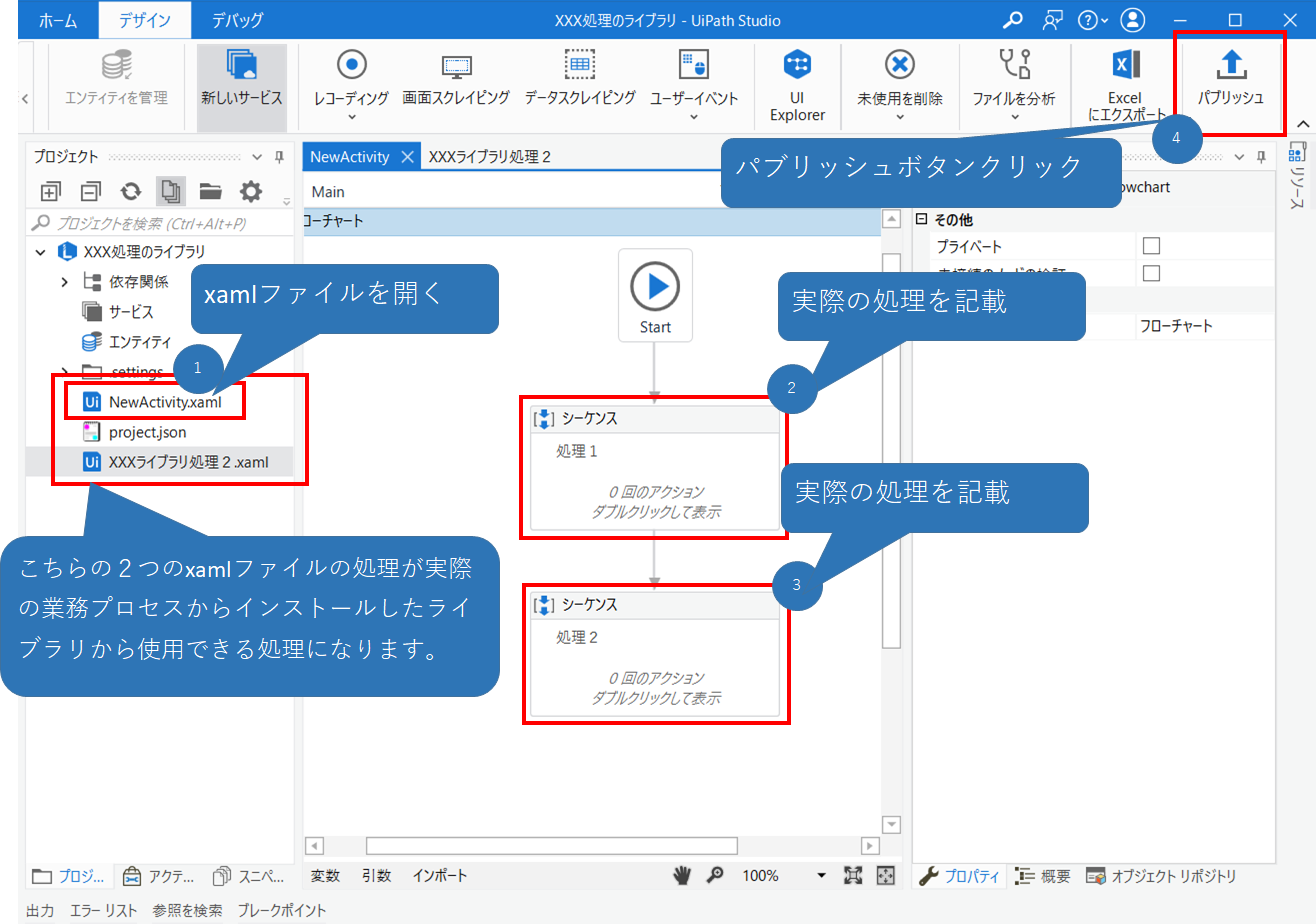Image resolution: width=1316 pixels, height=924 pixels.
Task: Export to Excel via Excelにエクスポート
Action: click(1125, 86)
